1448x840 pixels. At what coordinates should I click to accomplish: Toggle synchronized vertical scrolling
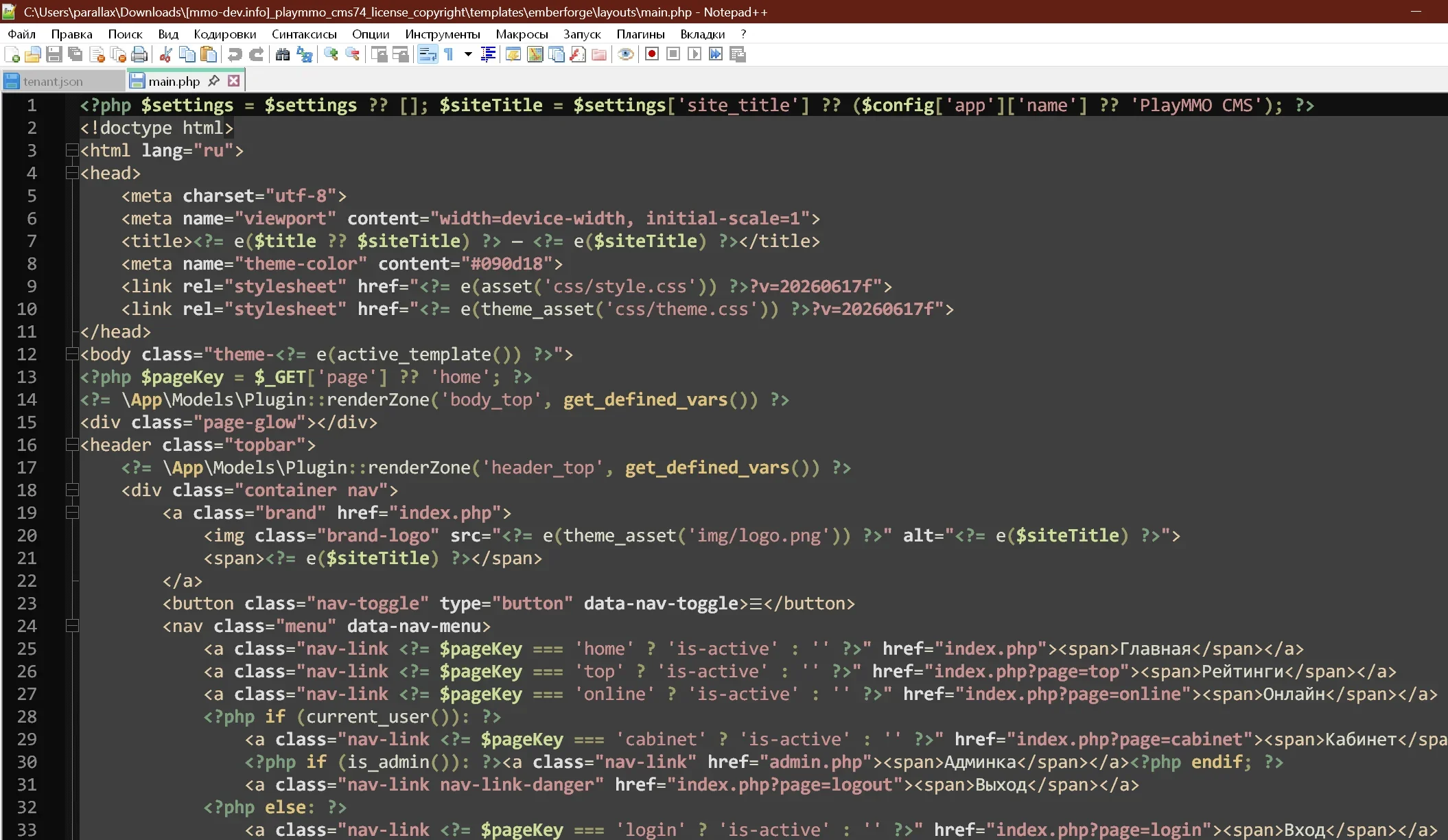(379, 55)
